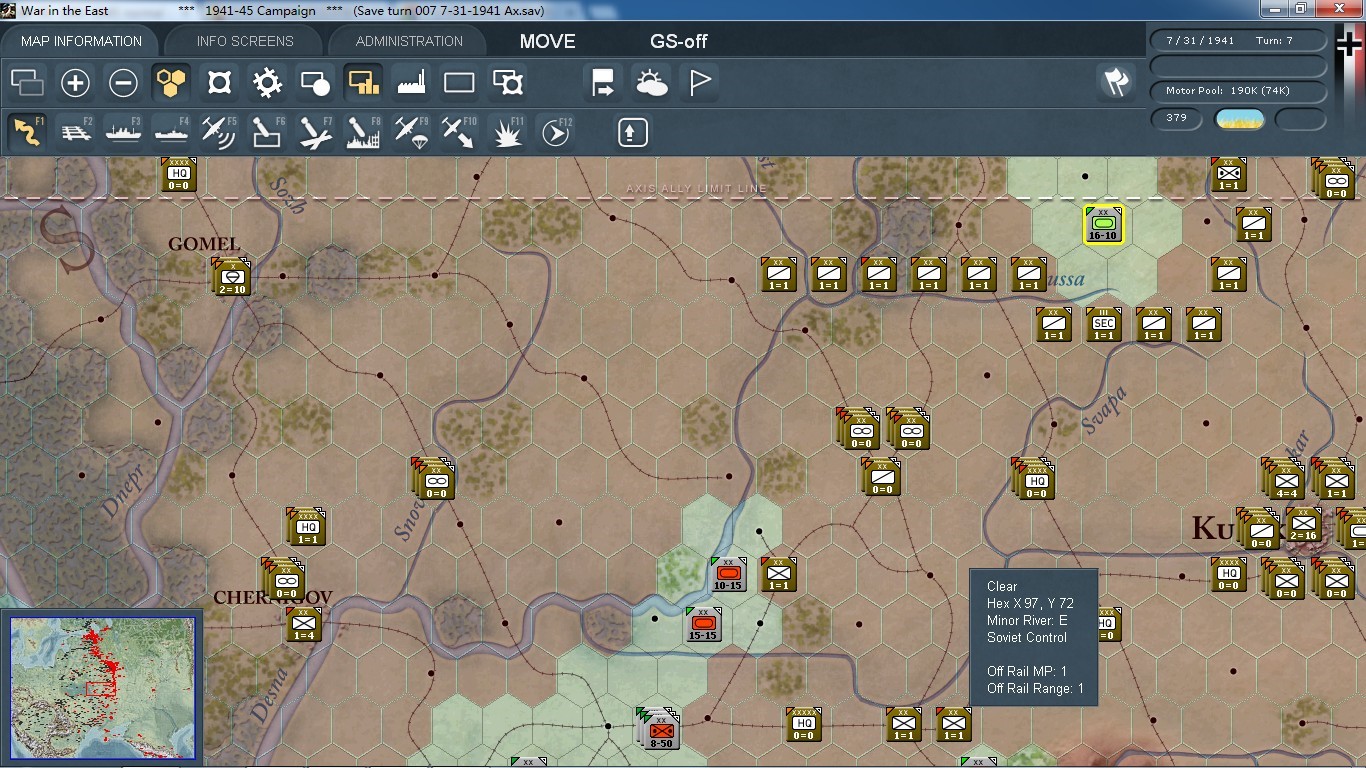Image resolution: width=1366 pixels, height=768 pixels.
Task: Click the 379 value box
Action: coord(1176,119)
